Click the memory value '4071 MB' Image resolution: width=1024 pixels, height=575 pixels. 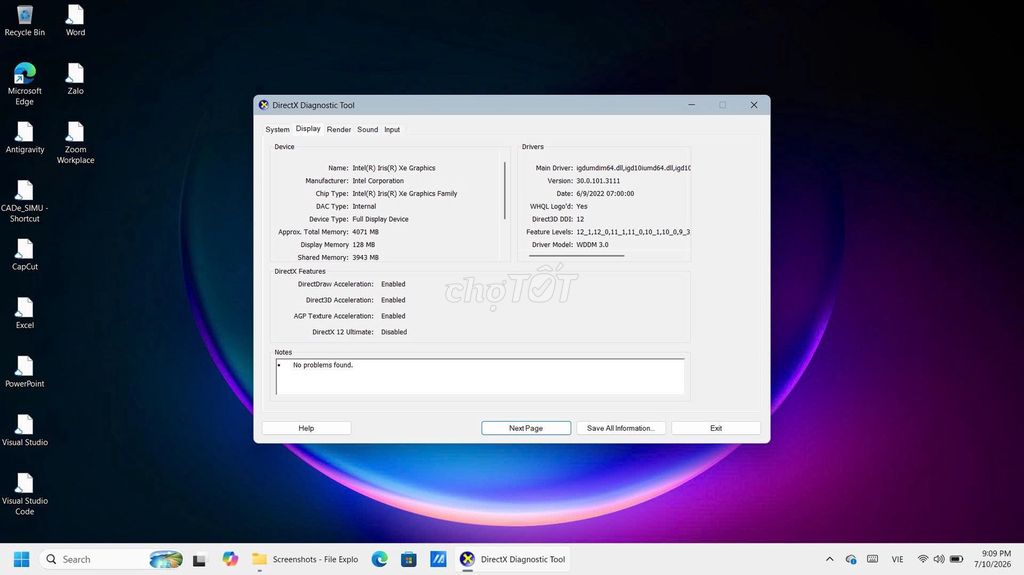pyautogui.click(x=366, y=232)
